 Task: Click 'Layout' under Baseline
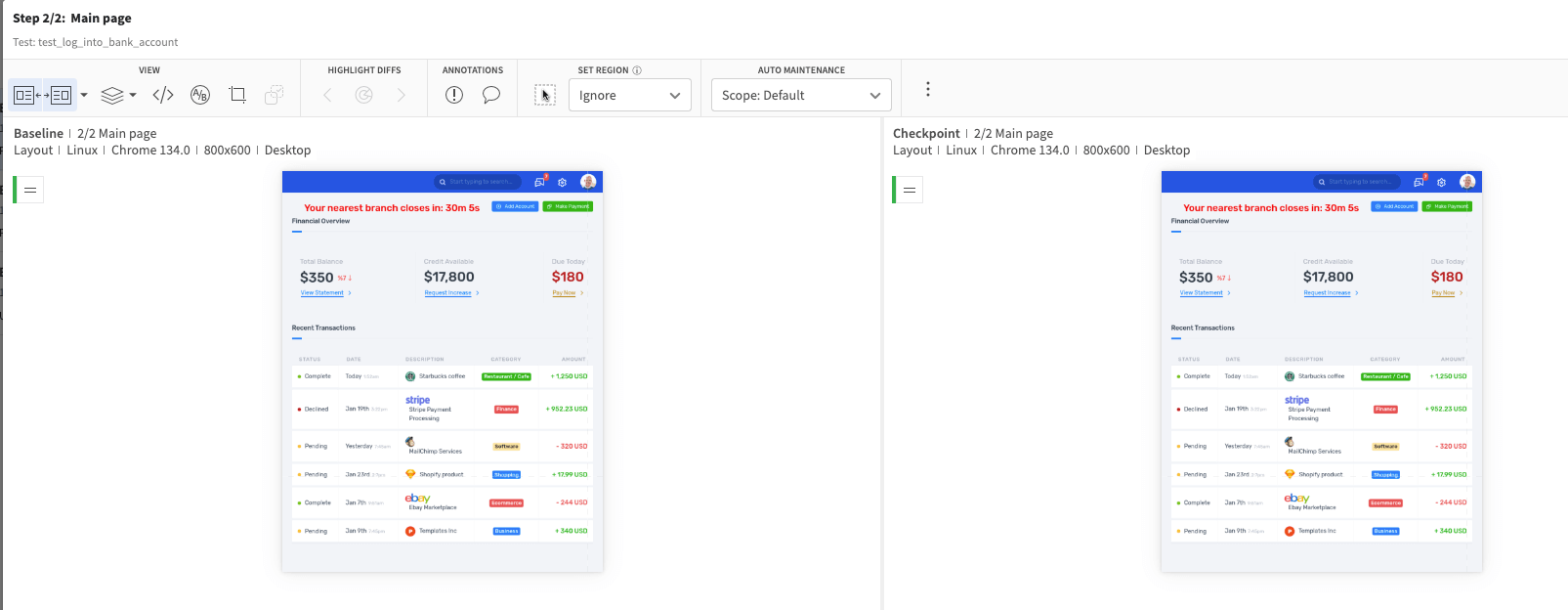click(33, 150)
